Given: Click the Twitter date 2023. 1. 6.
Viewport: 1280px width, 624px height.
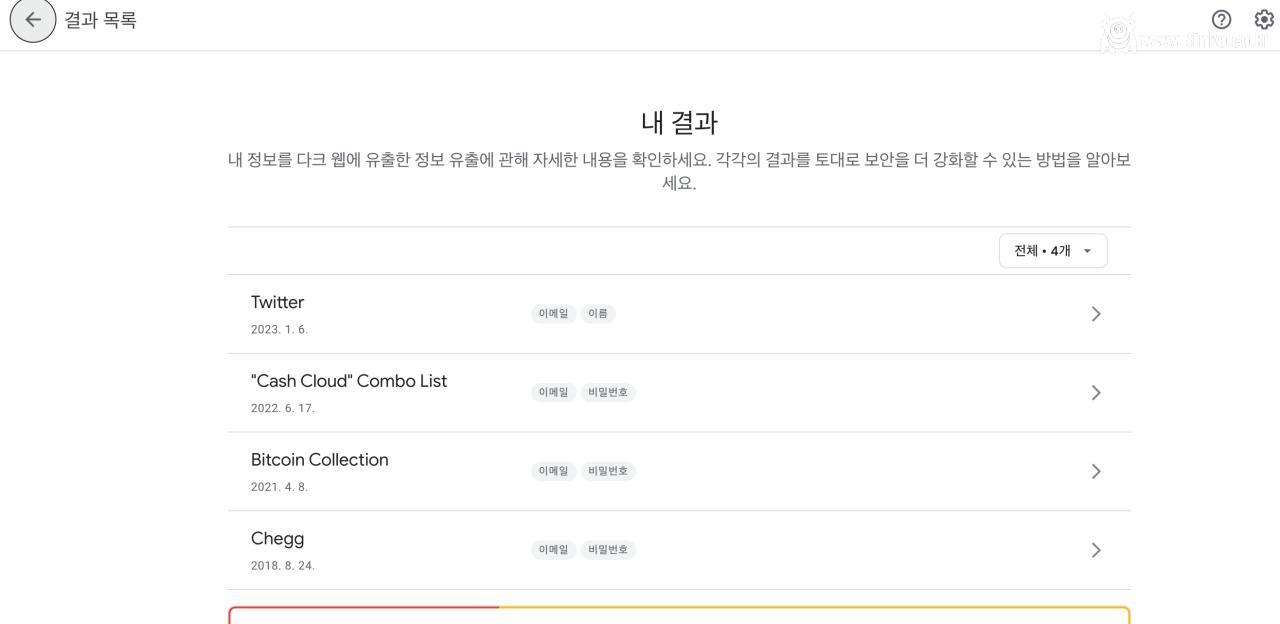Looking at the screenshot, I should tap(279, 330).
